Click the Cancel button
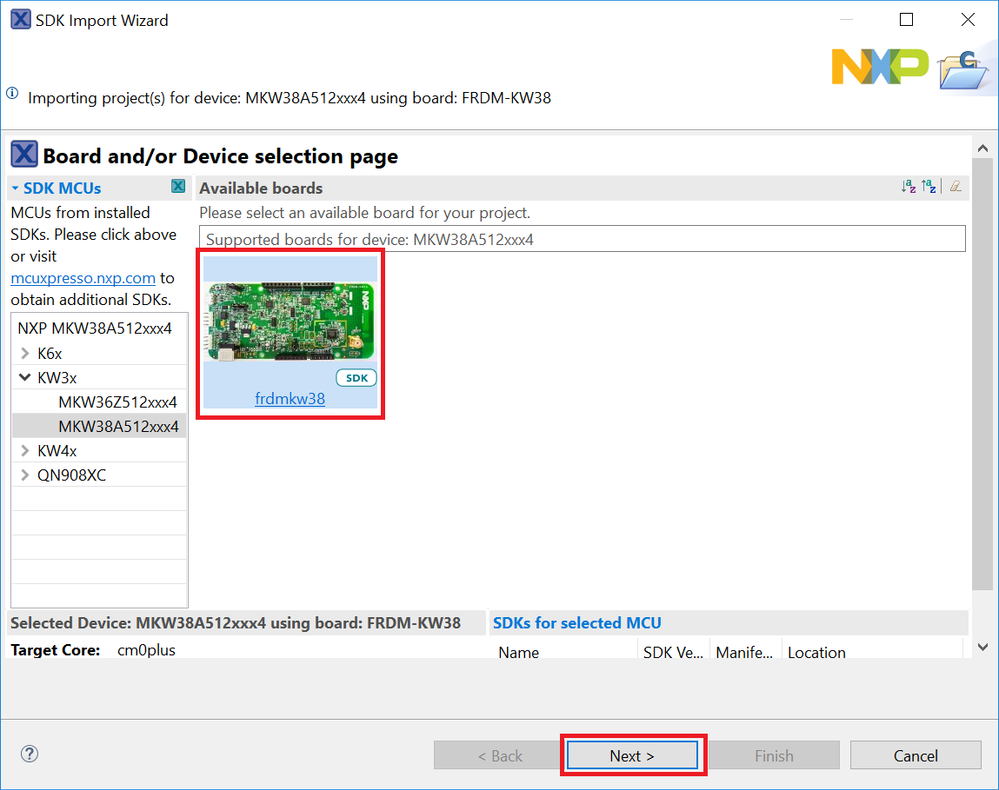999x790 pixels. pos(916,756)
